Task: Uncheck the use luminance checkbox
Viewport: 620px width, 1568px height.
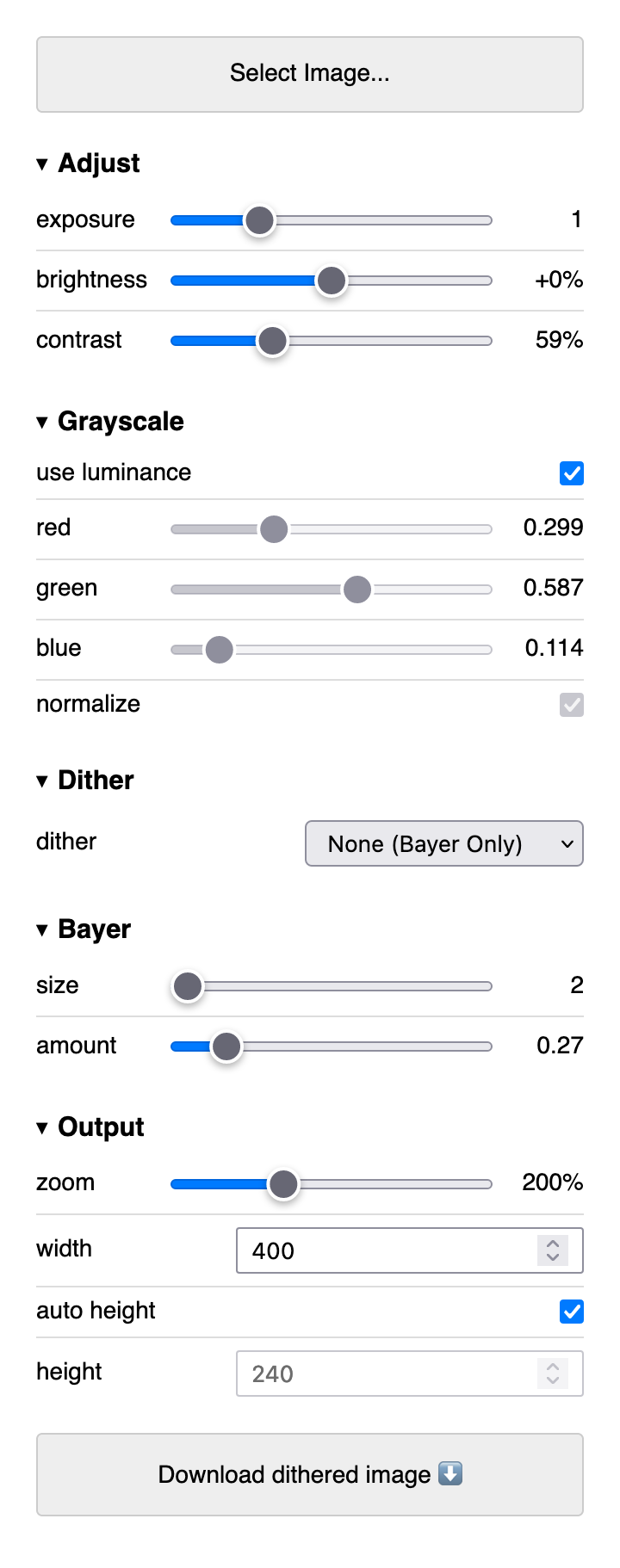Action: tap(572, 473)
